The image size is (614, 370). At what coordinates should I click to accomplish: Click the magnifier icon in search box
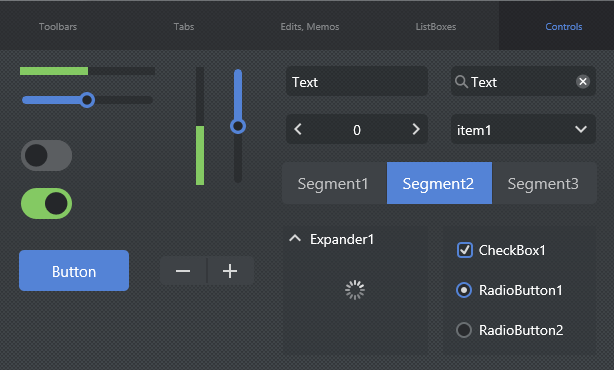click(x=461, y=82)
